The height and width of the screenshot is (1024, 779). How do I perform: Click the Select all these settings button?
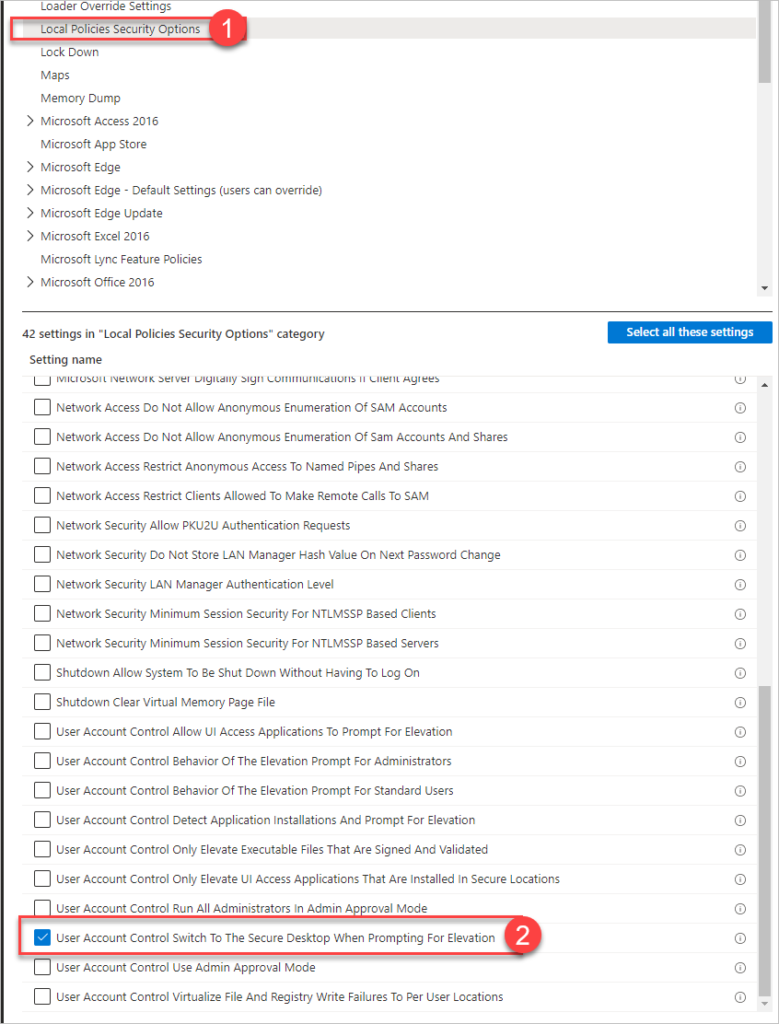689,332
